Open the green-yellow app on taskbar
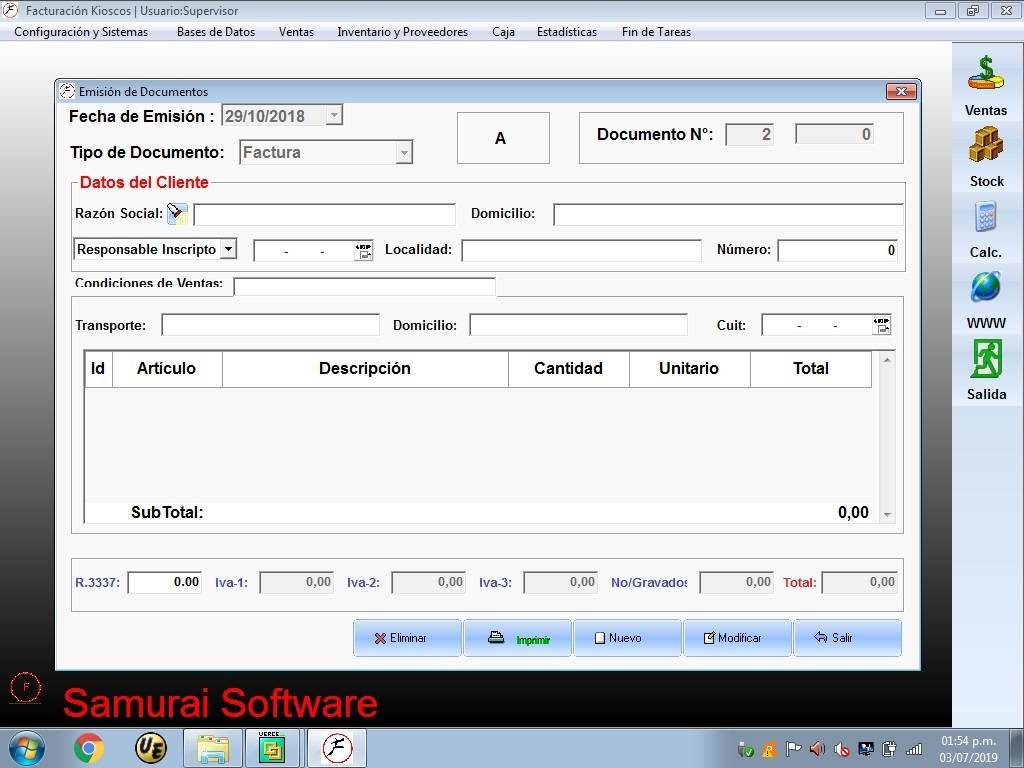This screenshot has width=1024, height=768. [x=272, y=748]
